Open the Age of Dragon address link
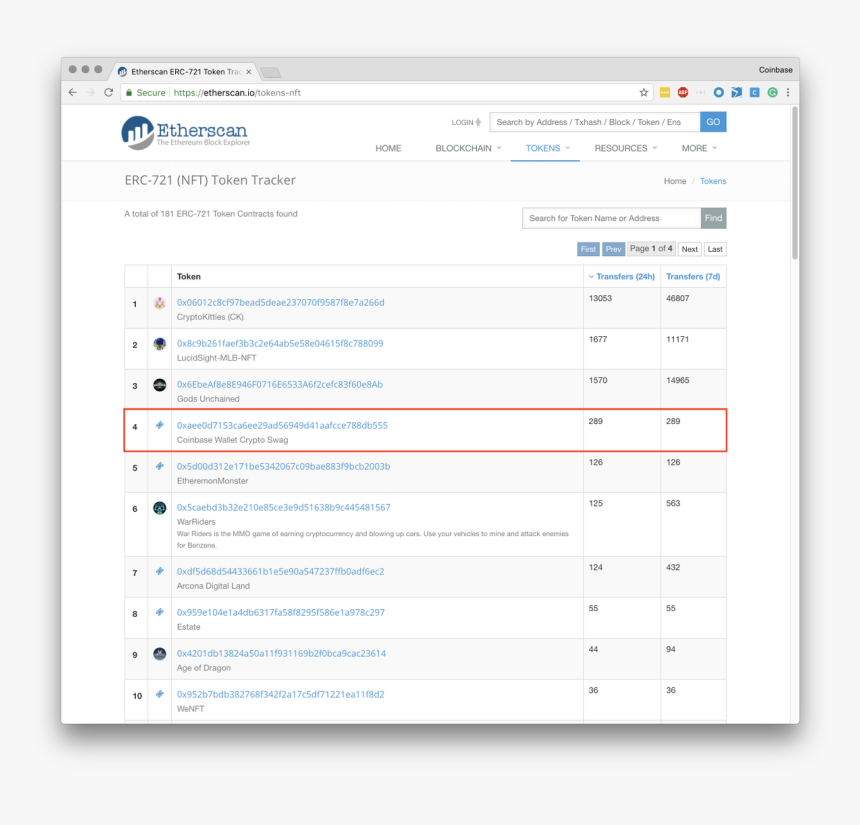The width and height of the screenshot is (860, 825). [281, 653]
